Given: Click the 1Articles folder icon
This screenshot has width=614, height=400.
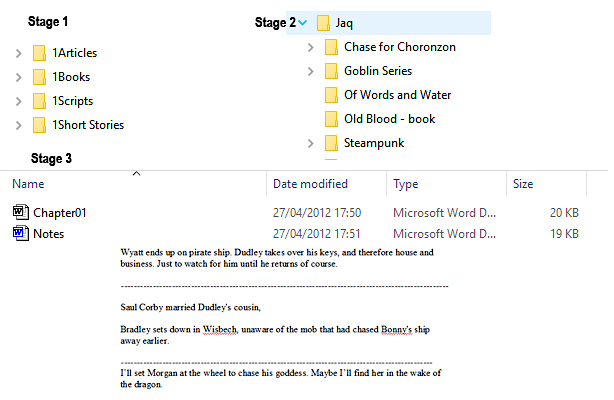Looking at the screenshot, I should pos(39,53).
